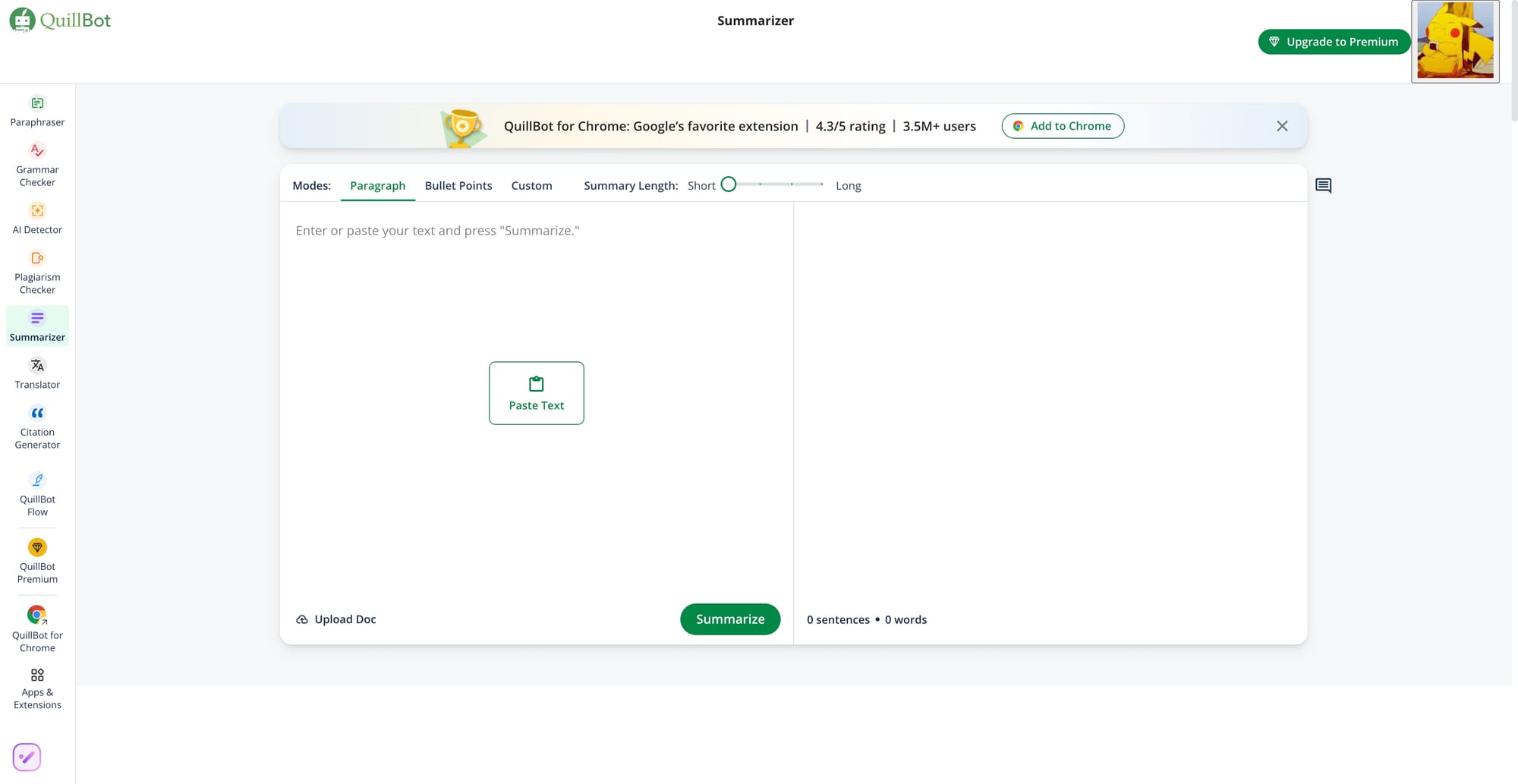Launch the AI Detector tool

click(37, 219)
